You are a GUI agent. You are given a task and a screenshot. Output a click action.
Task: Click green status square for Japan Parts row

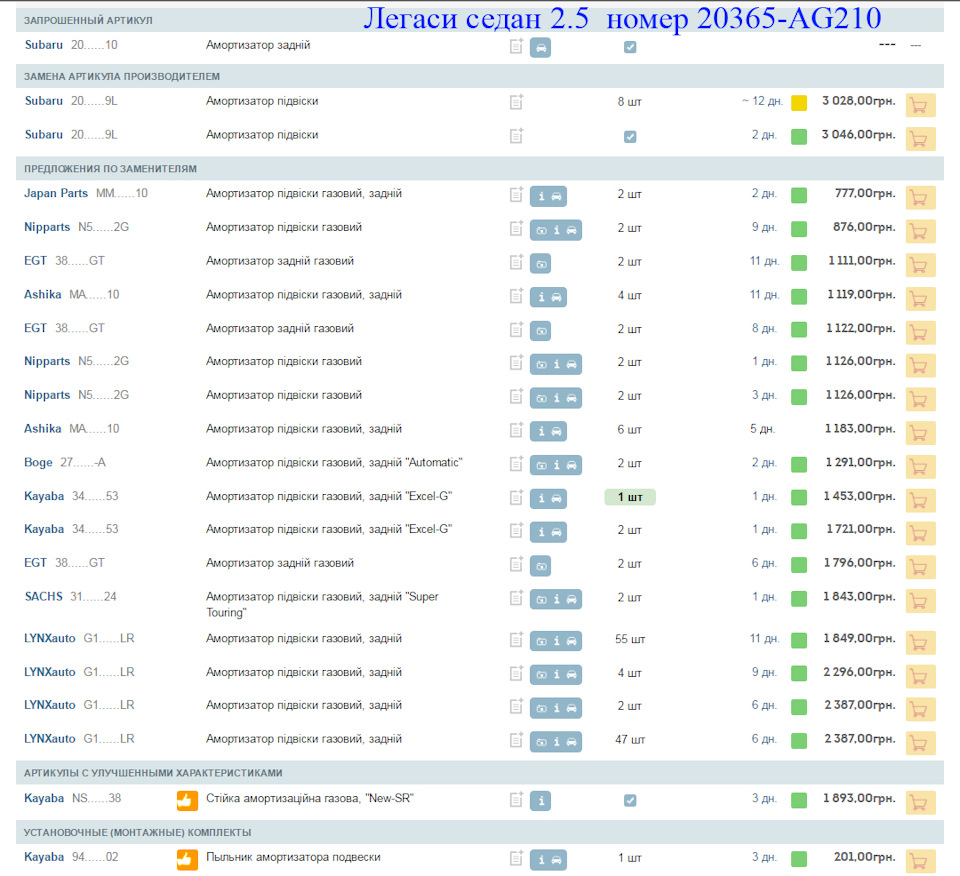799,195
